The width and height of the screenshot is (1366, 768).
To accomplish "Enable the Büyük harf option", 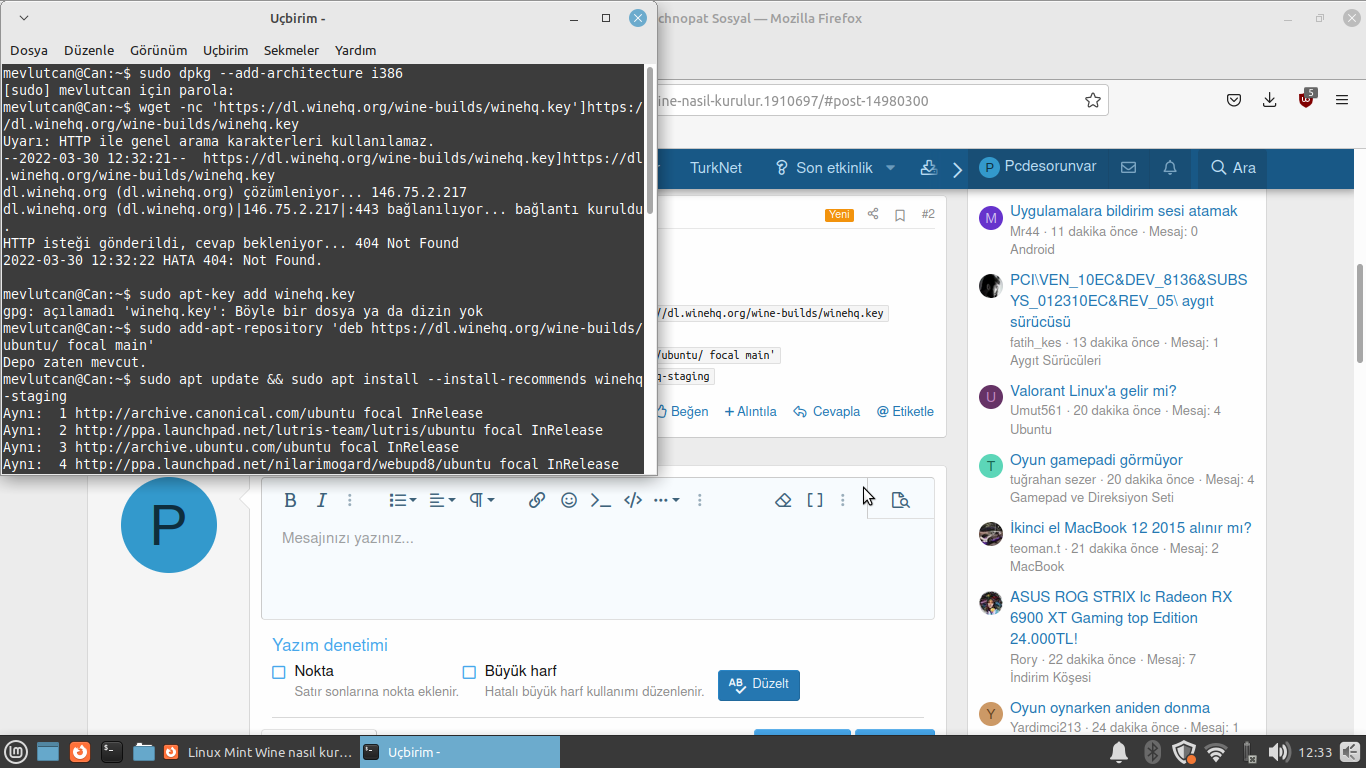I will [x=469, y=672].
